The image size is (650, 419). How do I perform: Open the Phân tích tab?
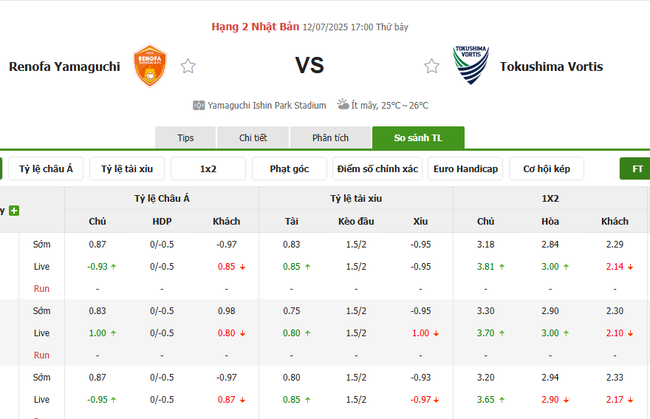tap(329, 138)
